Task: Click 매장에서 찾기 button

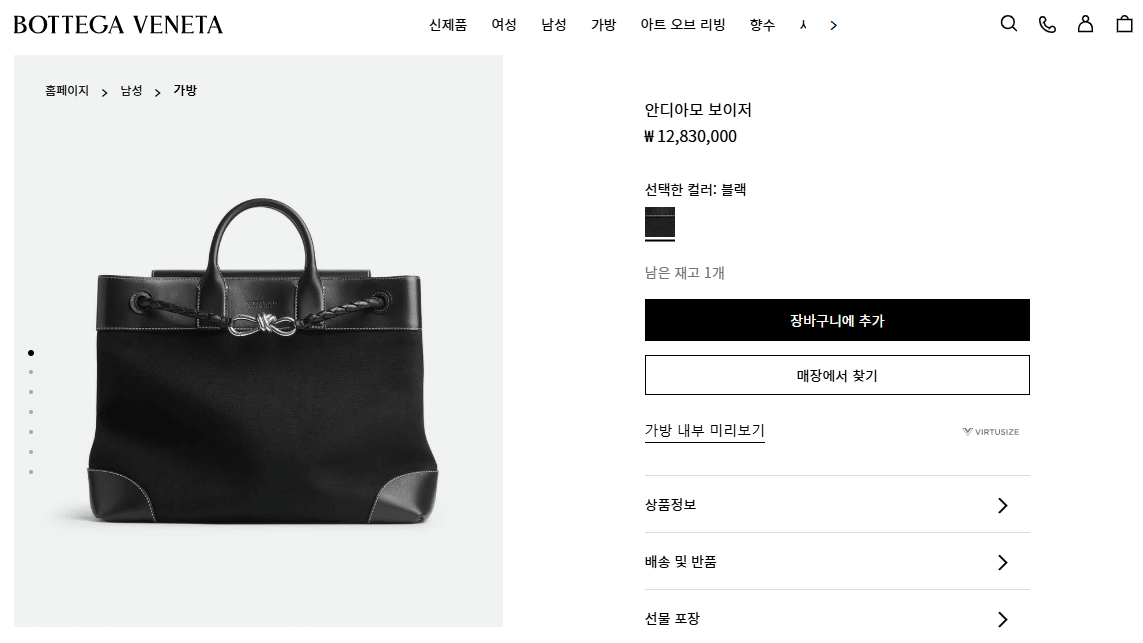Action: (837, 375)
